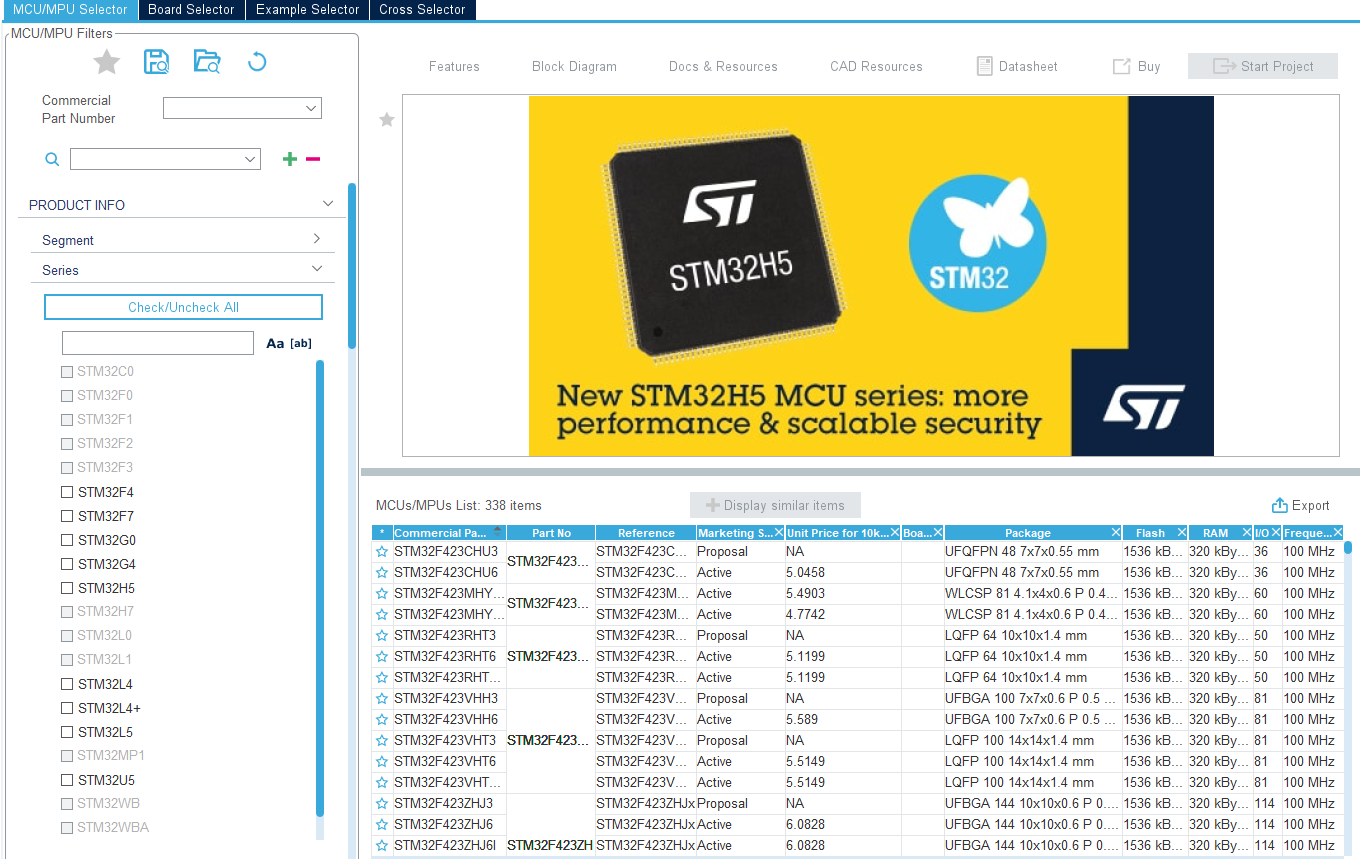Add a search criterion with the plus icon

coord(289,158)
